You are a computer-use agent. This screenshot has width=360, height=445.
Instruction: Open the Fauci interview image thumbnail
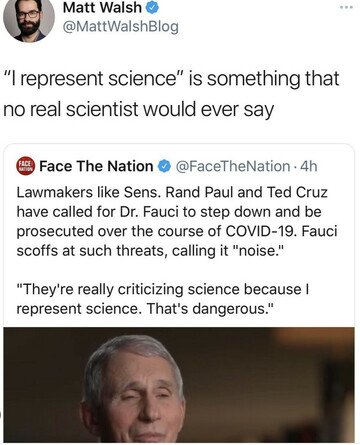pyautogui.click(x=179, y=385)
